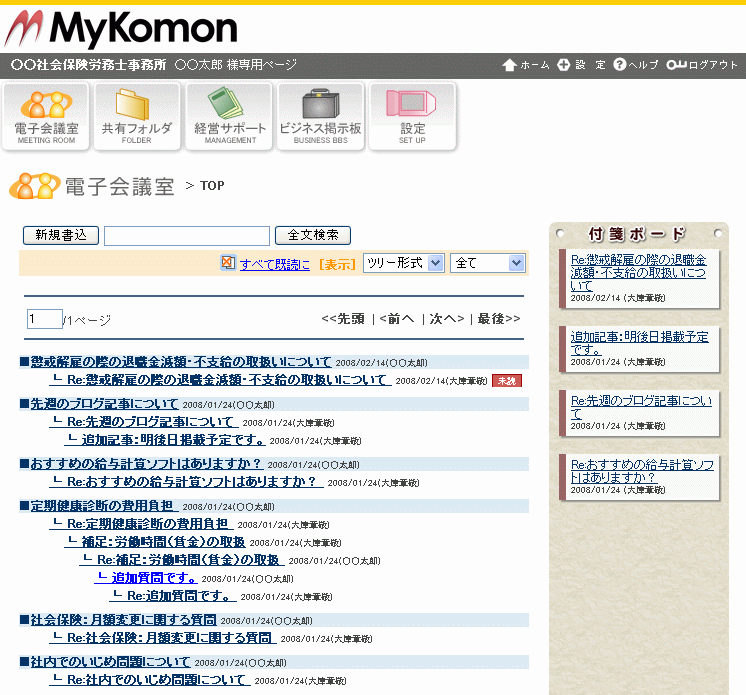Open the 経営サポート management icon
Viewport: 746px width, 695px height.
click(x=230, y=116)
